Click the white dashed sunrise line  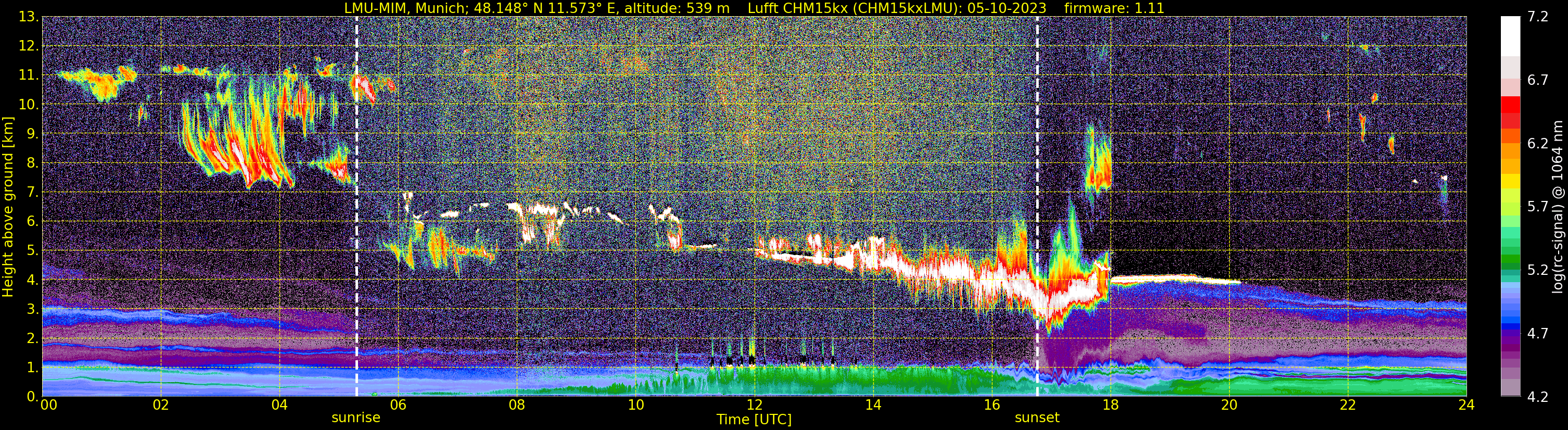[x=356, y=207]
